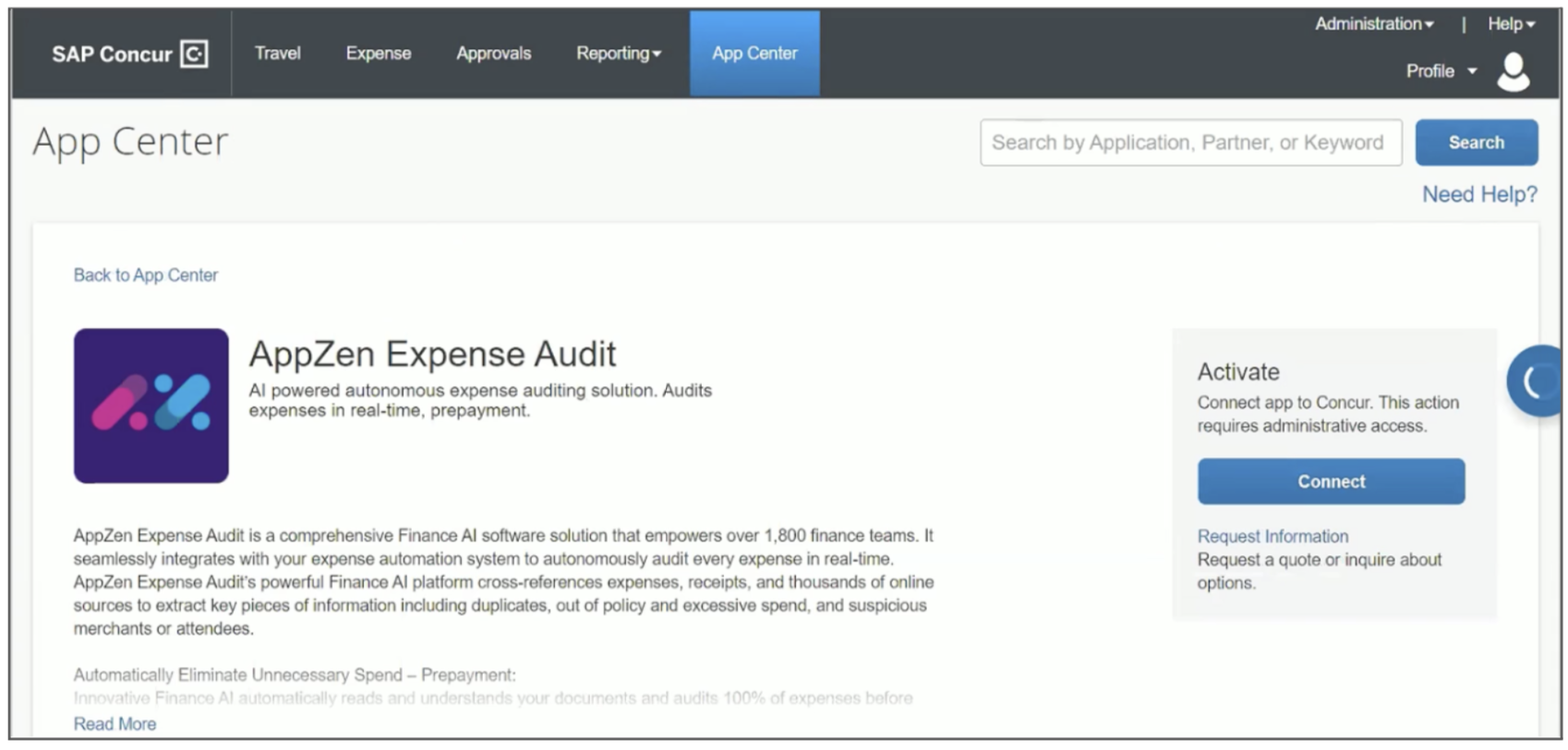Go to the Travel tab
Image resolution: width=1568 pixels, height=750 pixels.
[278, 54]
